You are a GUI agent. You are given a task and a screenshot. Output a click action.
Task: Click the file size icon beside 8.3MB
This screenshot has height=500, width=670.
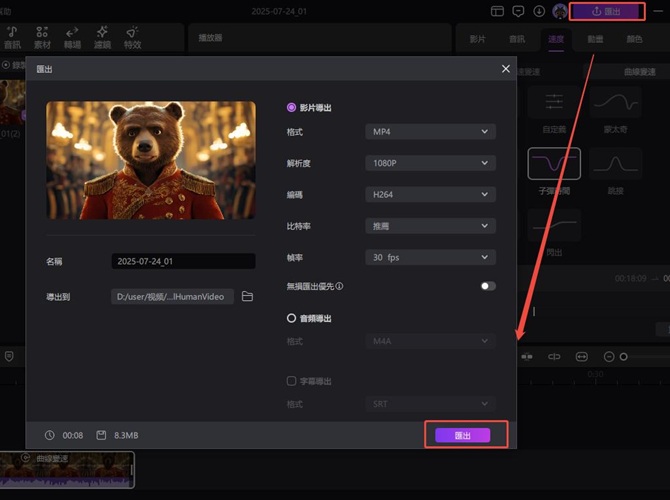coord(101,435)
